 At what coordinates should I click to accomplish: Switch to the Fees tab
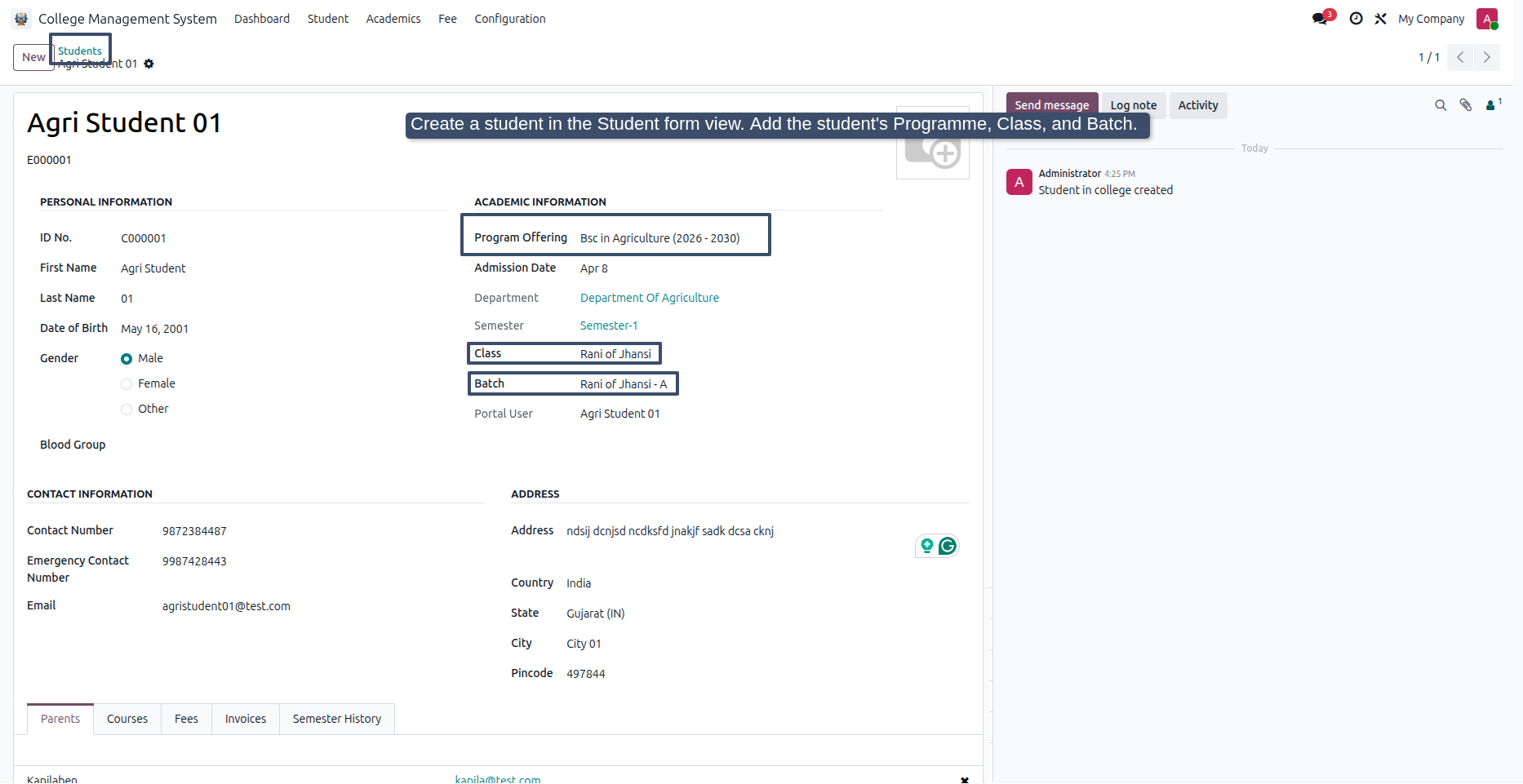[186, 719]
